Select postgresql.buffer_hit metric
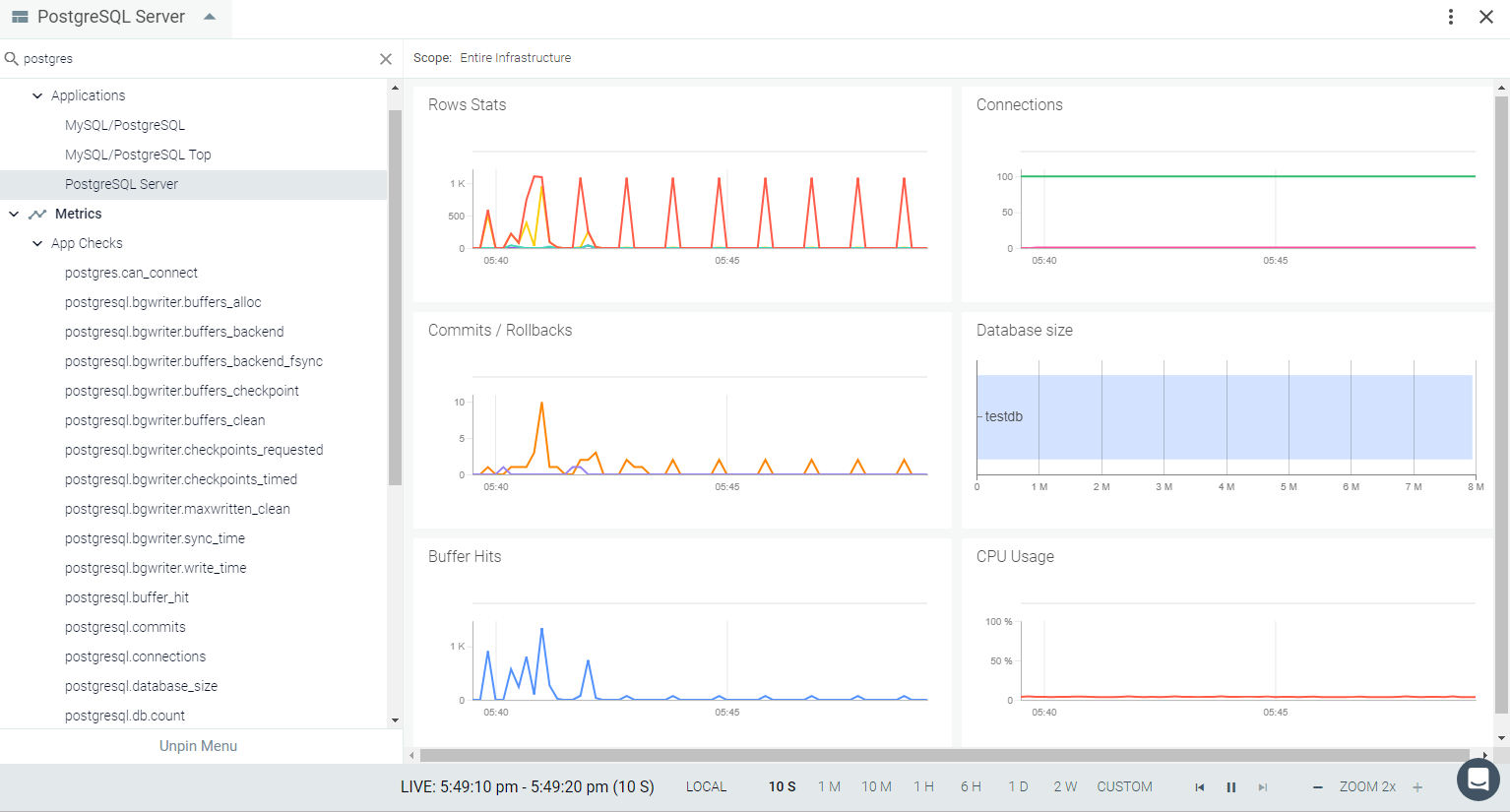The width and height of the screenshot is (1510, 812). tap(127, 597)
